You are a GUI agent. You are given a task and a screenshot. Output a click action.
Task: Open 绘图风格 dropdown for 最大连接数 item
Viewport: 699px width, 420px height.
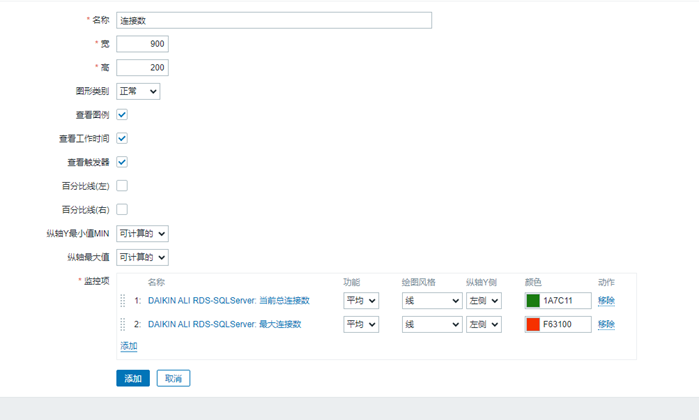click(x=432, y=324)
